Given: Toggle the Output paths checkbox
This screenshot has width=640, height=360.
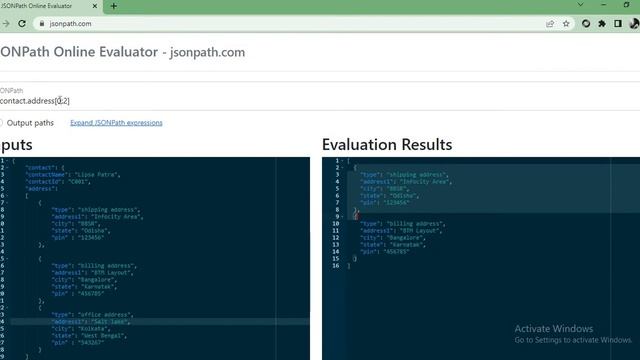Looking at the screenshot, I should pyautogui.click(x=1, y=123).
